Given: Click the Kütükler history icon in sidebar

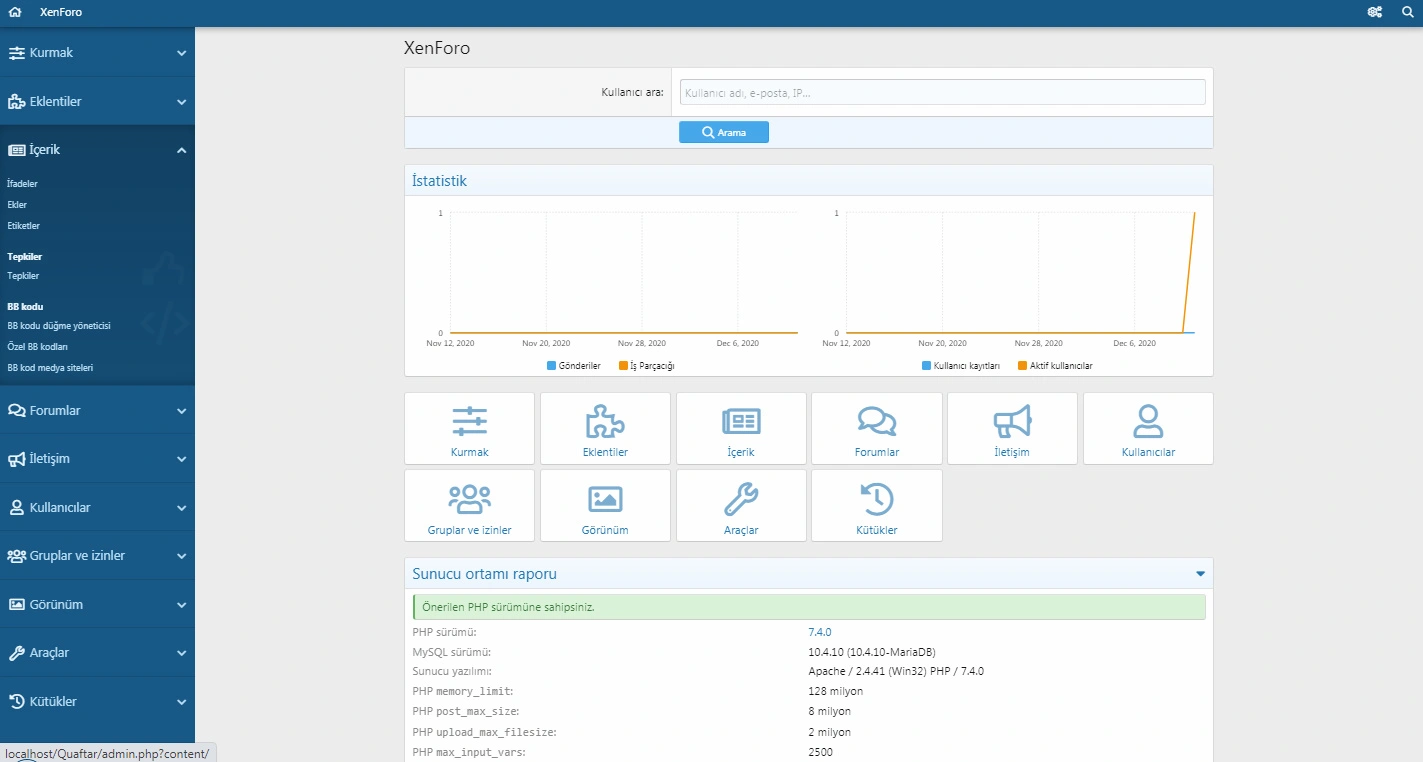Looking at the screenshot, I should pos(16,702).
